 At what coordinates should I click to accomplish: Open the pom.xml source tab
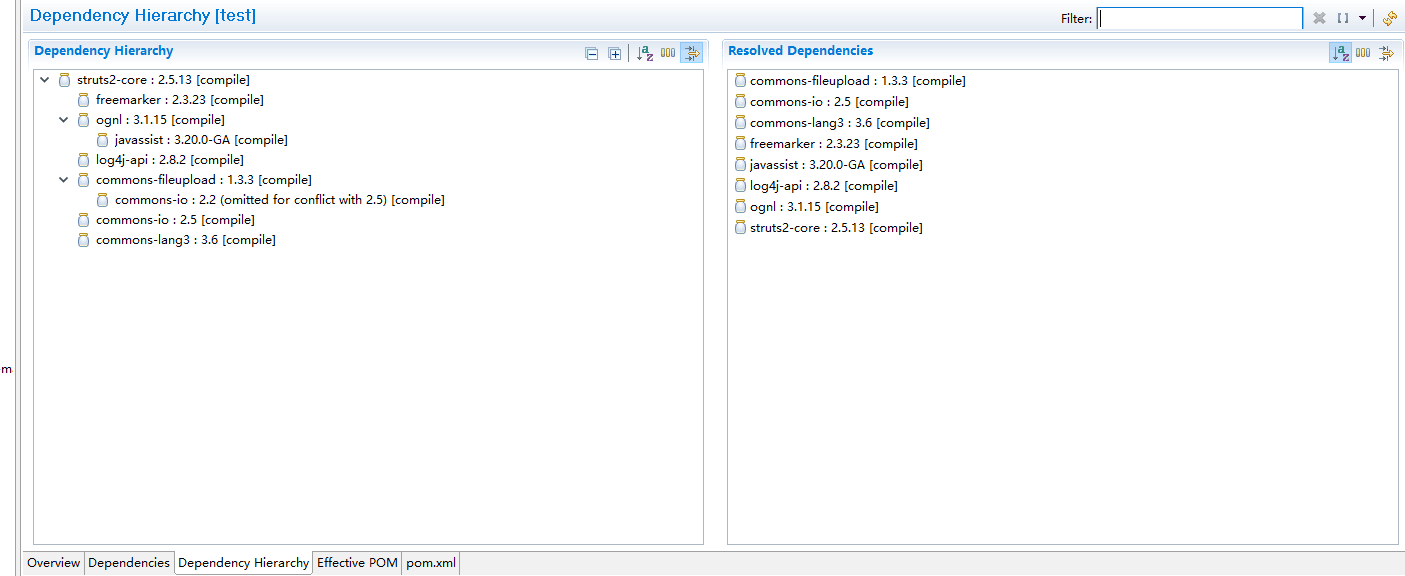(431, 563)
